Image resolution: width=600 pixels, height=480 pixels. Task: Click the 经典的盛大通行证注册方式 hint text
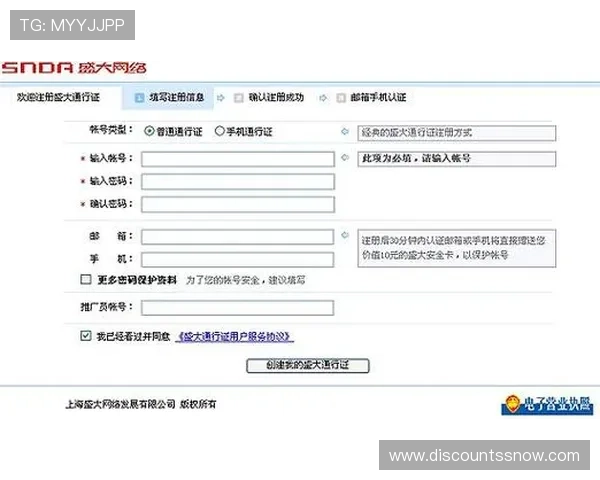pos(417,133)
